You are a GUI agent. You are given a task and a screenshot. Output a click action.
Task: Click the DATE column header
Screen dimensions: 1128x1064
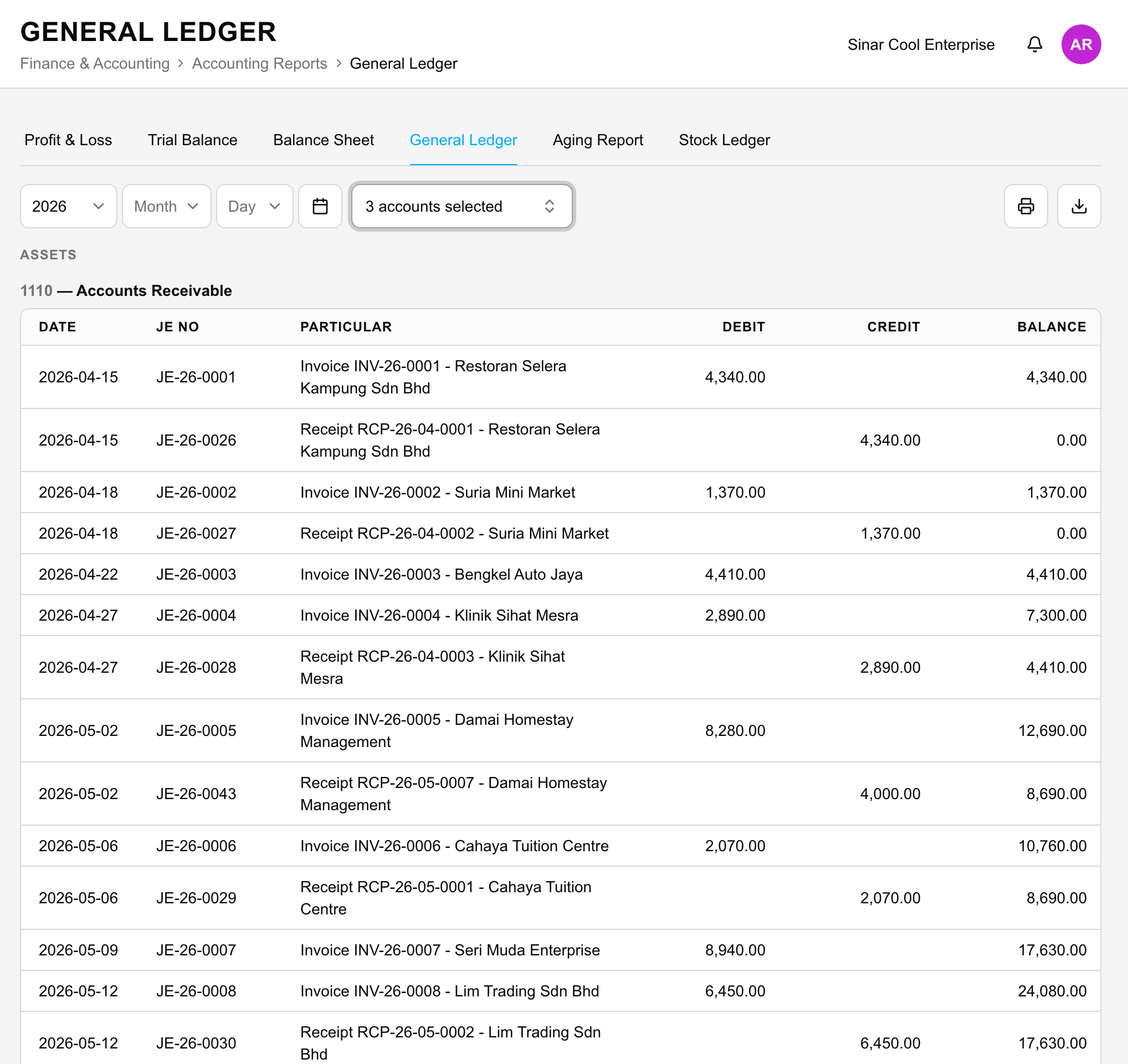[57, 327]
